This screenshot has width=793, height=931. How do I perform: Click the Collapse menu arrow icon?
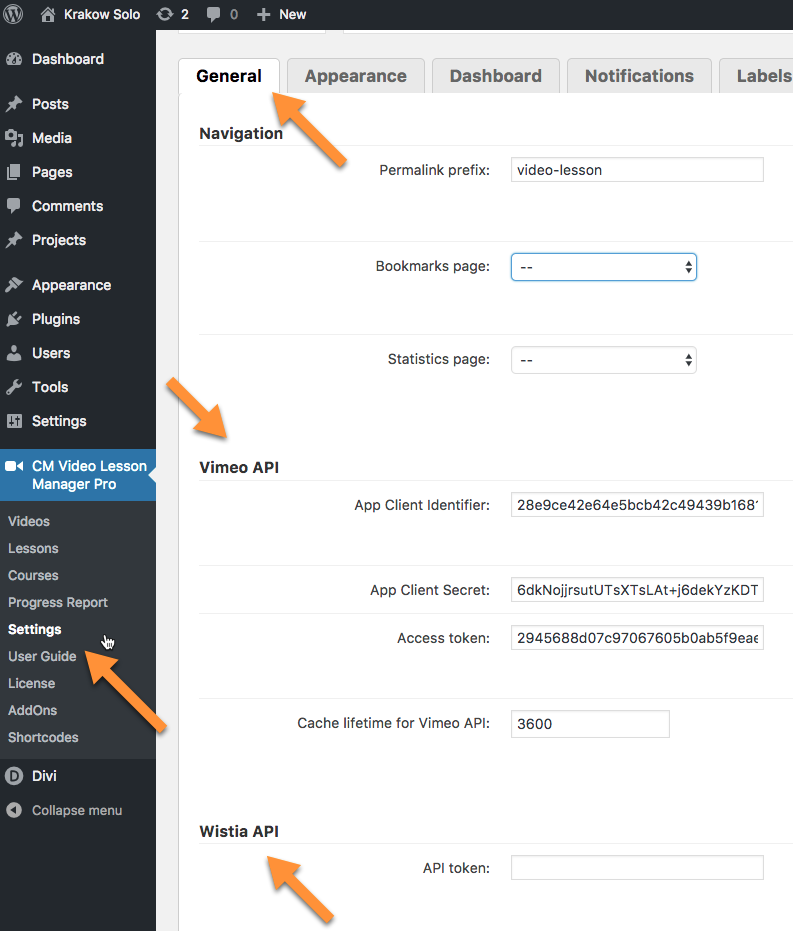tap(14, 810)
